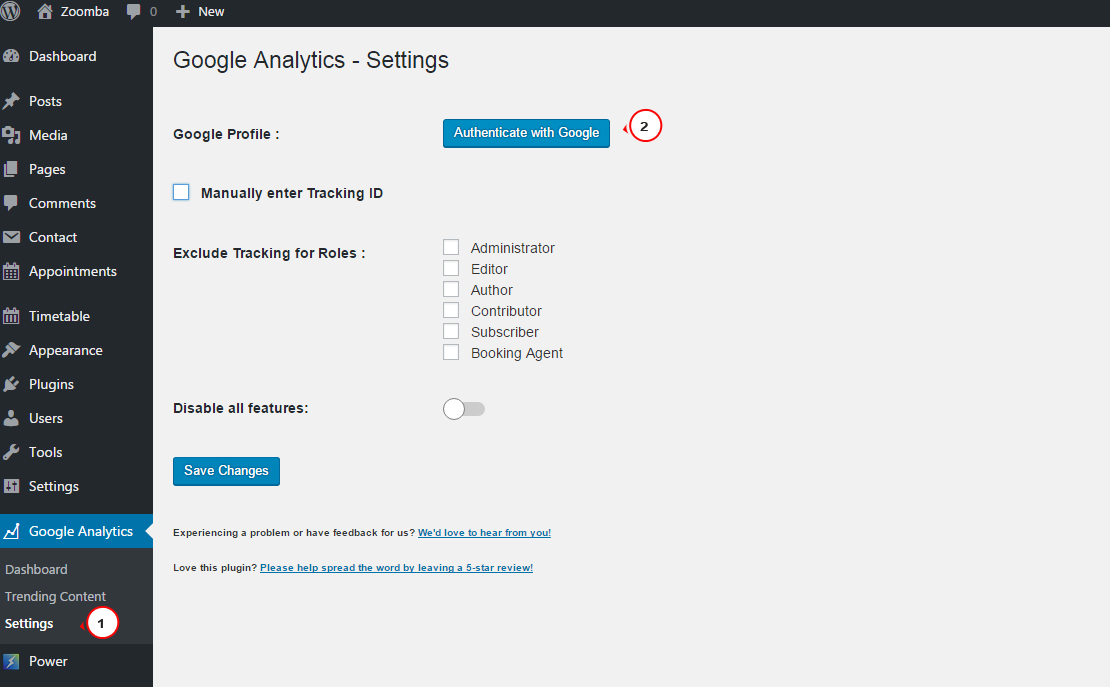Screen dimensions: 1110x687
Task: Click Authenticate with Google button
Action: (526, 133)
